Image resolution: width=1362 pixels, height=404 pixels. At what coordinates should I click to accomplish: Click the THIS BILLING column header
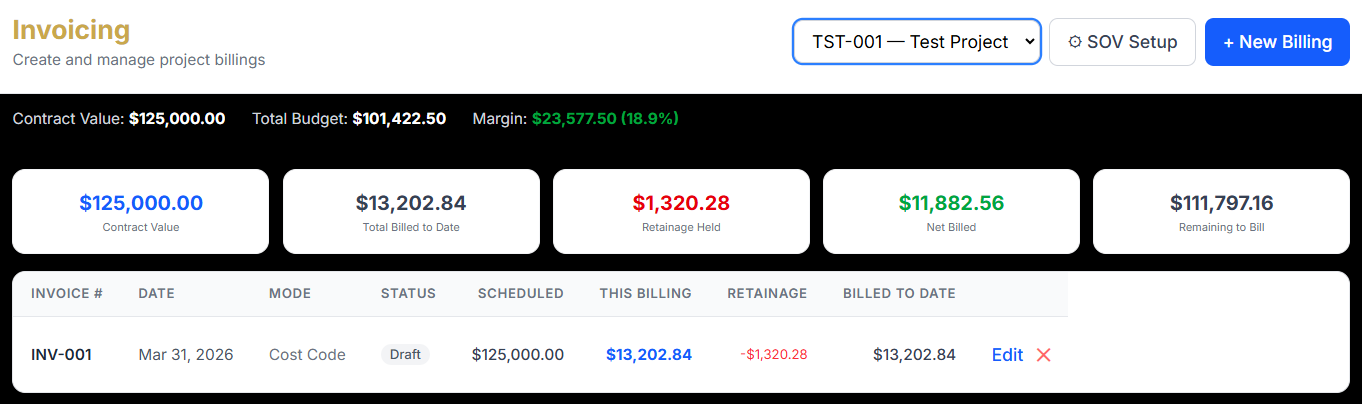[645, 294]
